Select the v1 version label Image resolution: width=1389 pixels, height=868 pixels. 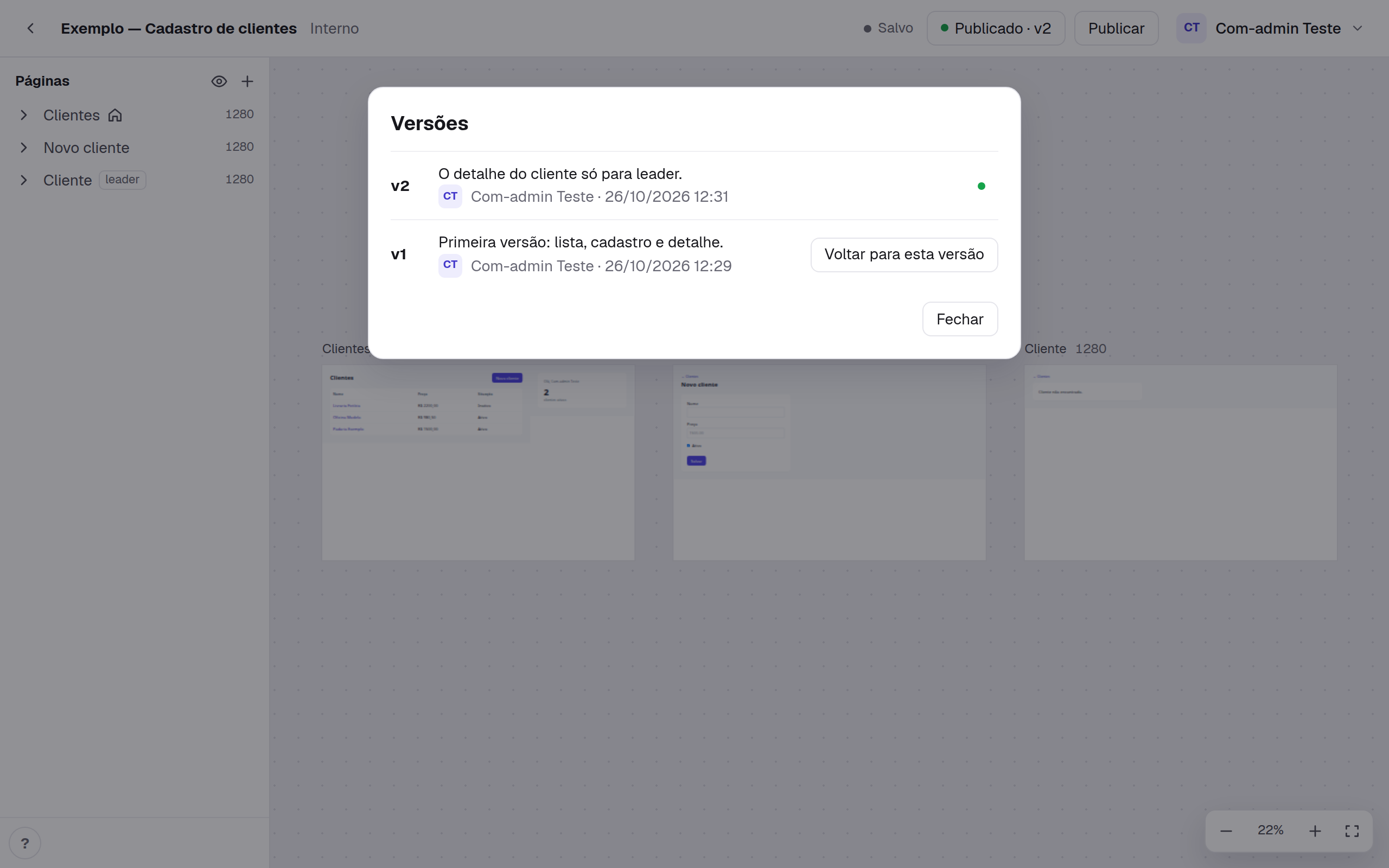pos(398,254)
